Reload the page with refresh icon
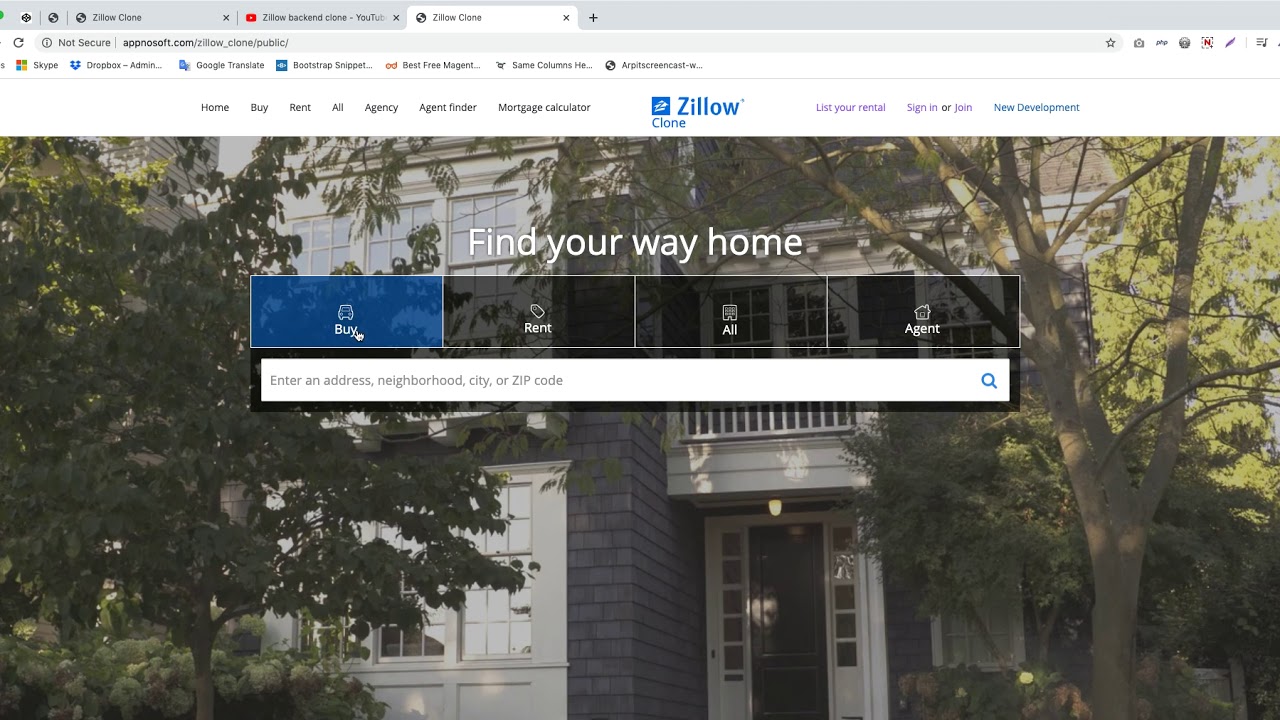The image size is (1280, 720). (18, 43)
